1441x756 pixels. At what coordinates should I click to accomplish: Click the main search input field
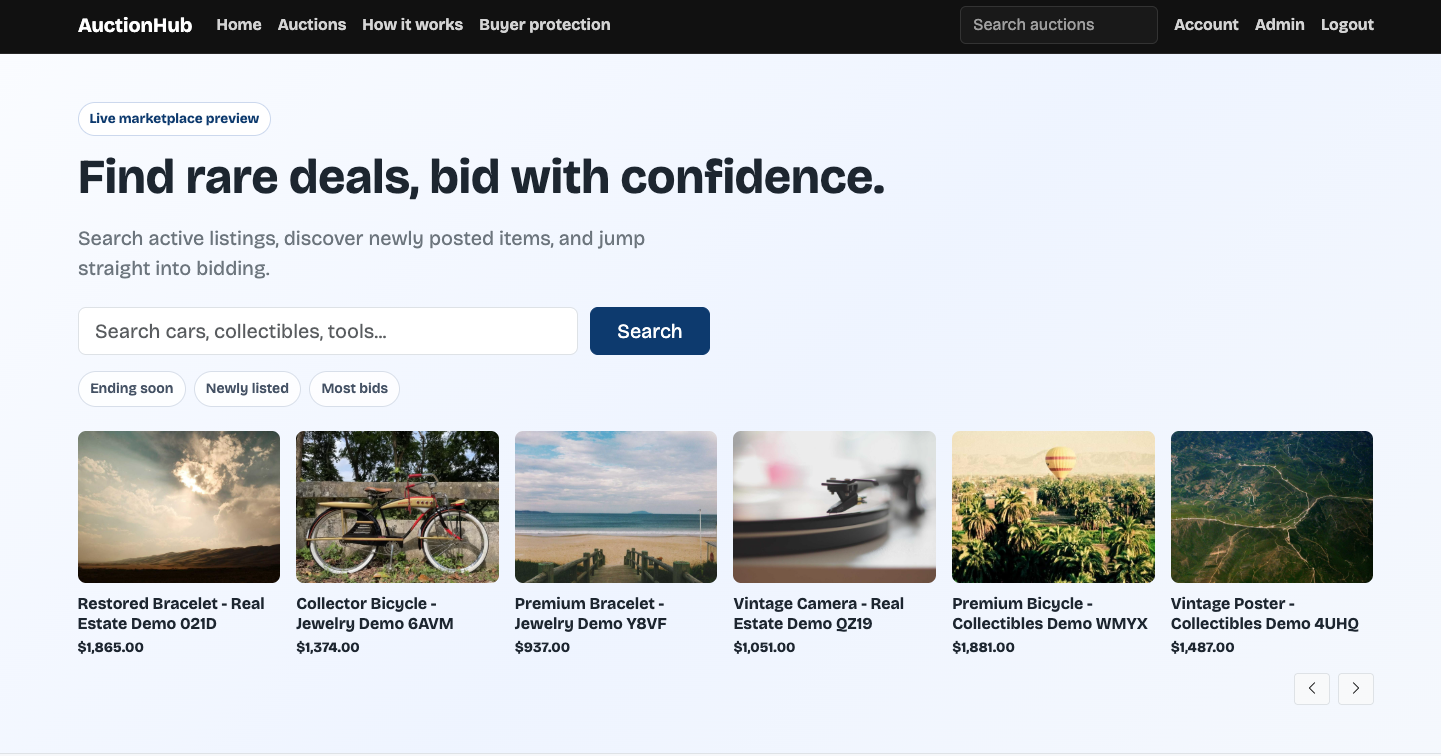[328, 331]
